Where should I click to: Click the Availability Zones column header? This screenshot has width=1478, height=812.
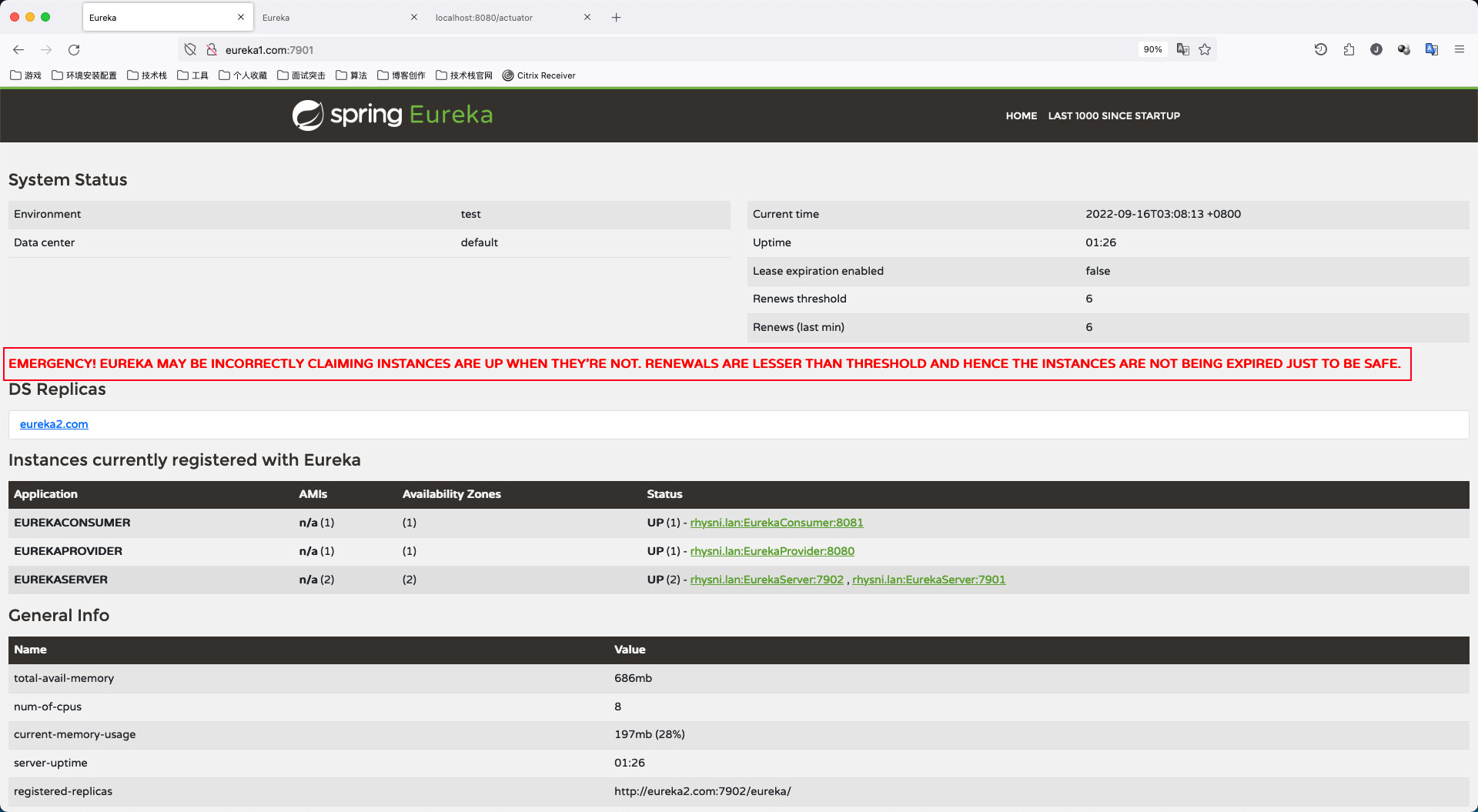[452, 494]
